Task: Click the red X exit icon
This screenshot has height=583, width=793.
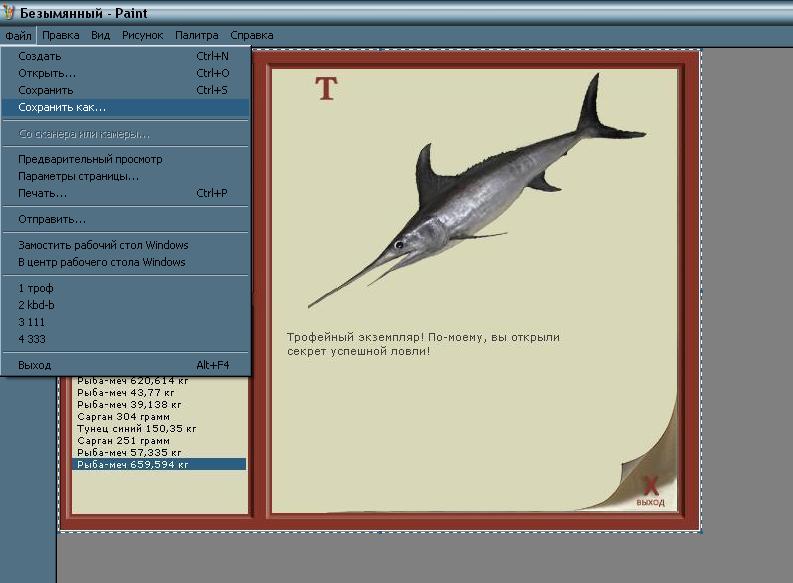Action: (650, 485)
